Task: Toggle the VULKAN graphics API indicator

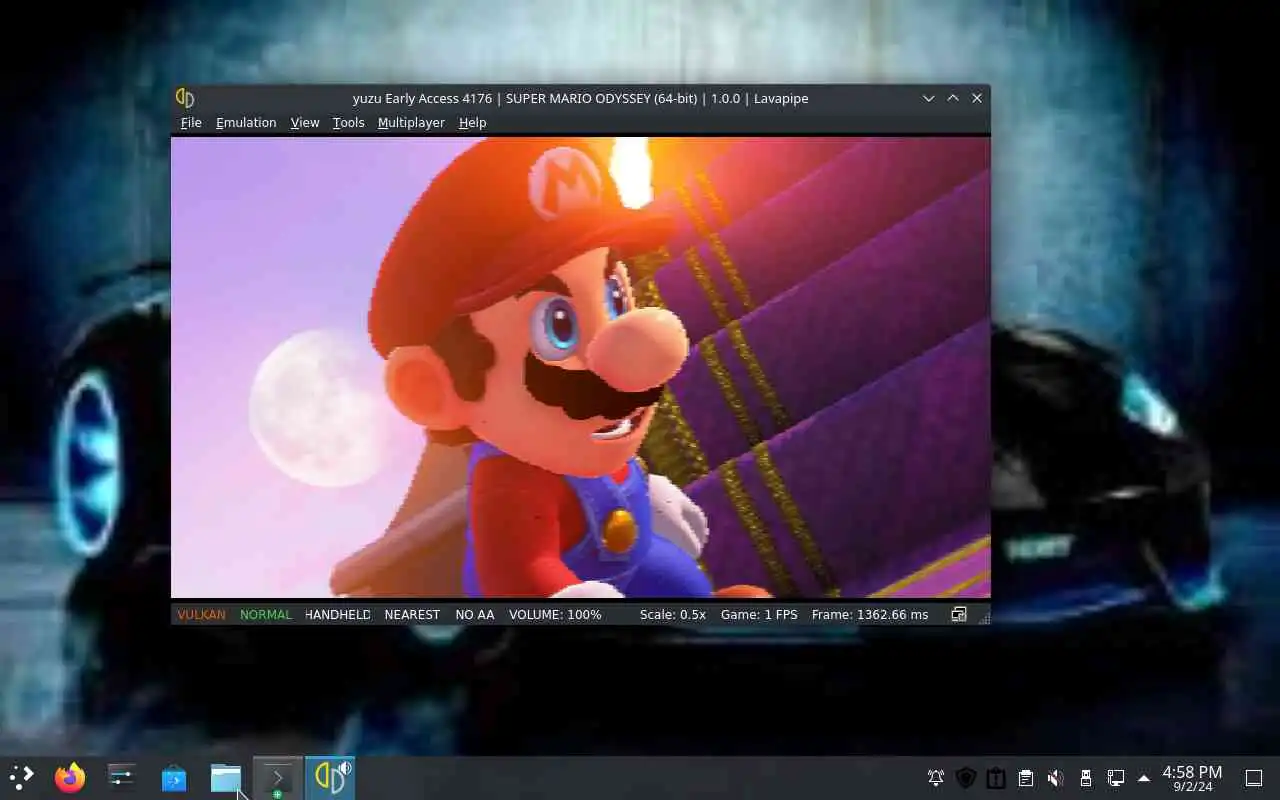Action: click(201, 614)
